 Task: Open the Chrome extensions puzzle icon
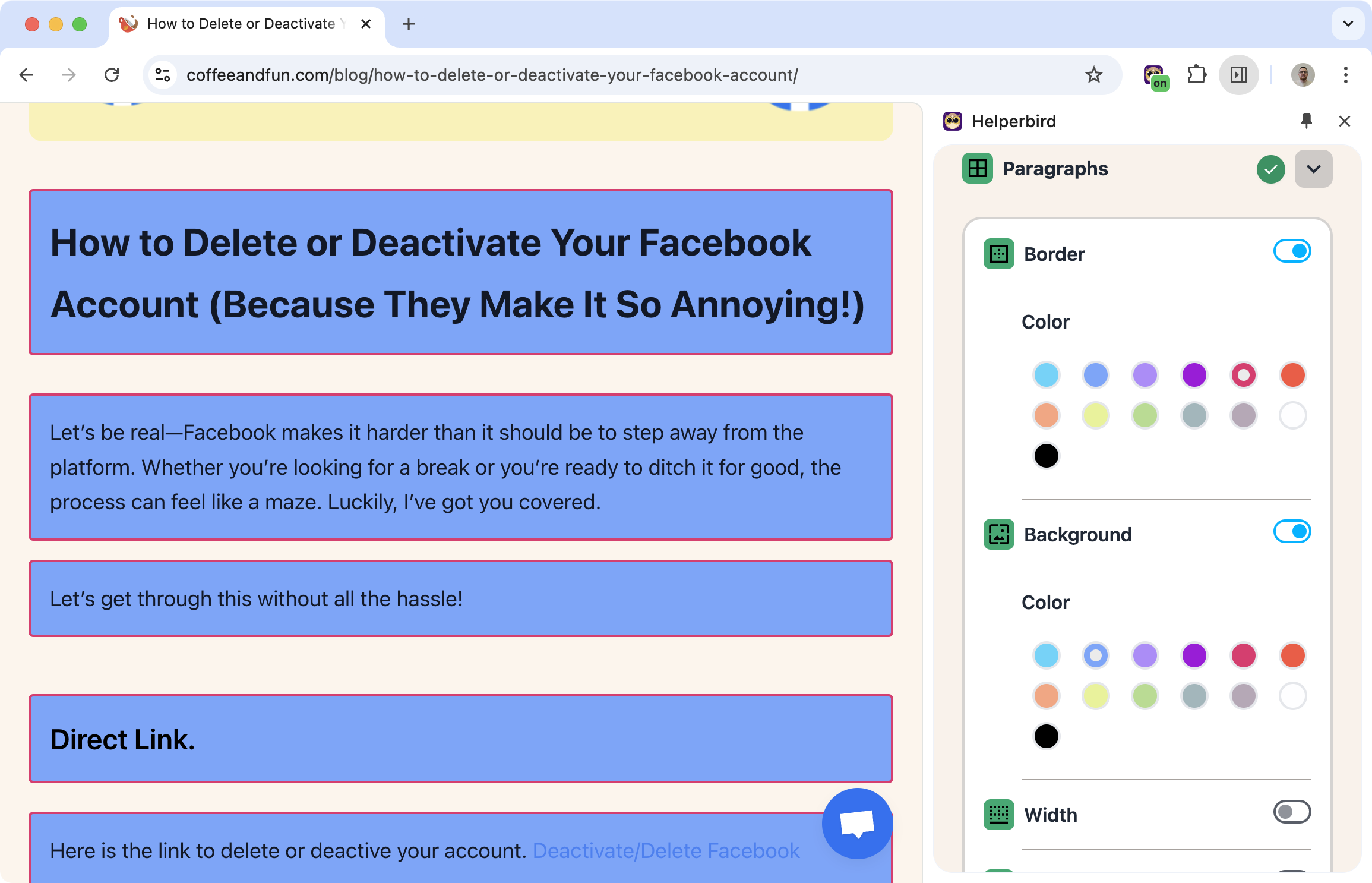click(1196, 75)
